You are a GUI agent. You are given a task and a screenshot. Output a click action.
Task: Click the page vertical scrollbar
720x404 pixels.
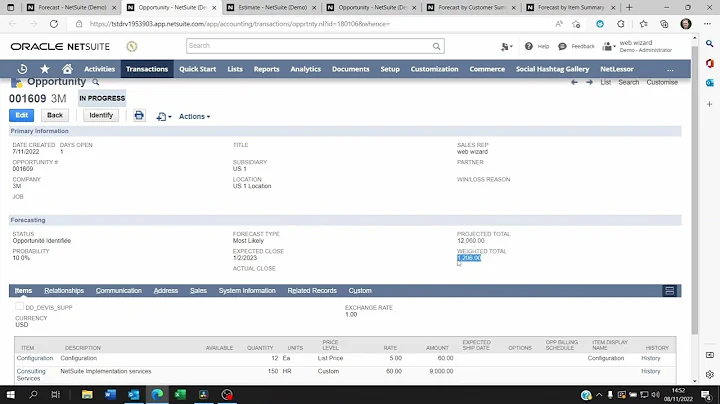point(694,188)
